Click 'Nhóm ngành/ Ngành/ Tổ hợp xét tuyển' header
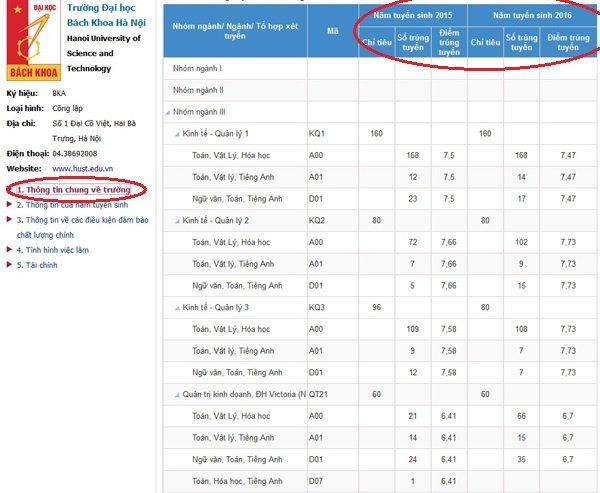 point(233,31)
